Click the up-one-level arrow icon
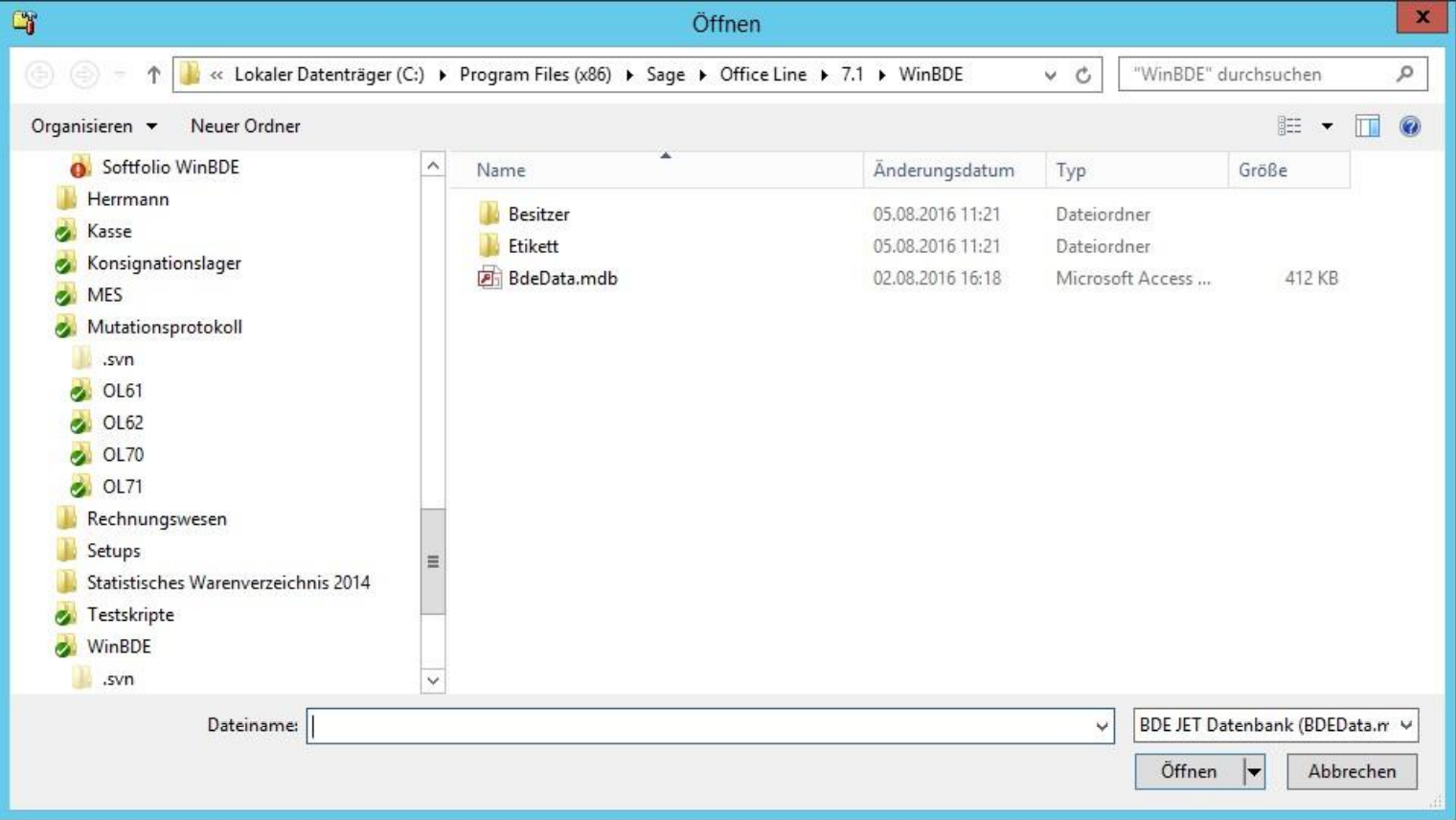This screenshot has width=1456, height=820. pos(153,75)
